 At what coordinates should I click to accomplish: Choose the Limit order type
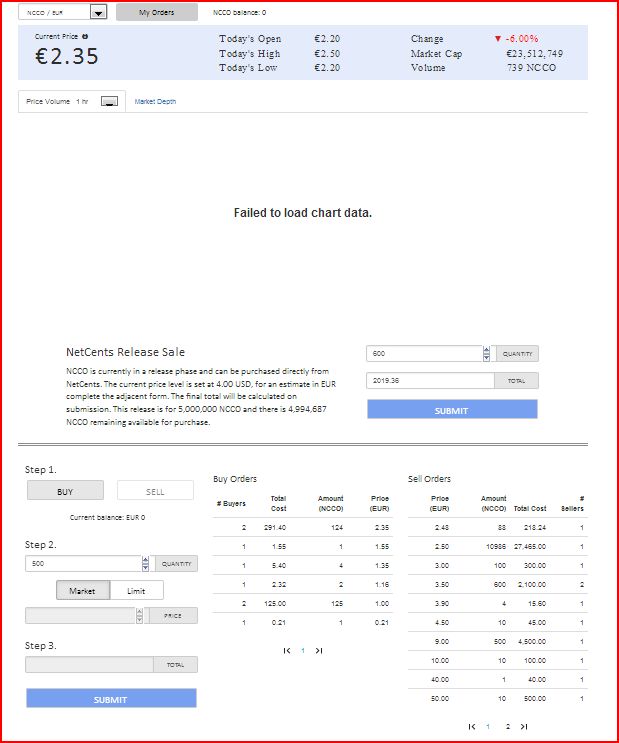(x=137, y=591)
